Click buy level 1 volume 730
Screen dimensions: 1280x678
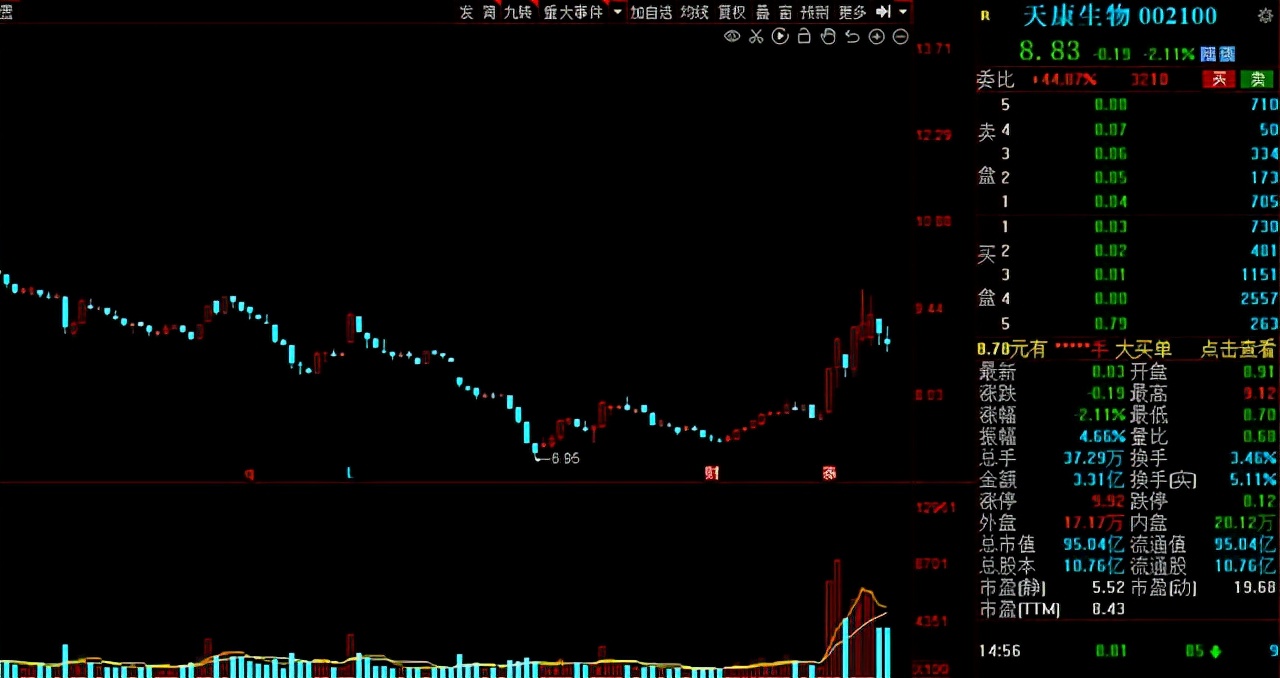coord(1263,227)
